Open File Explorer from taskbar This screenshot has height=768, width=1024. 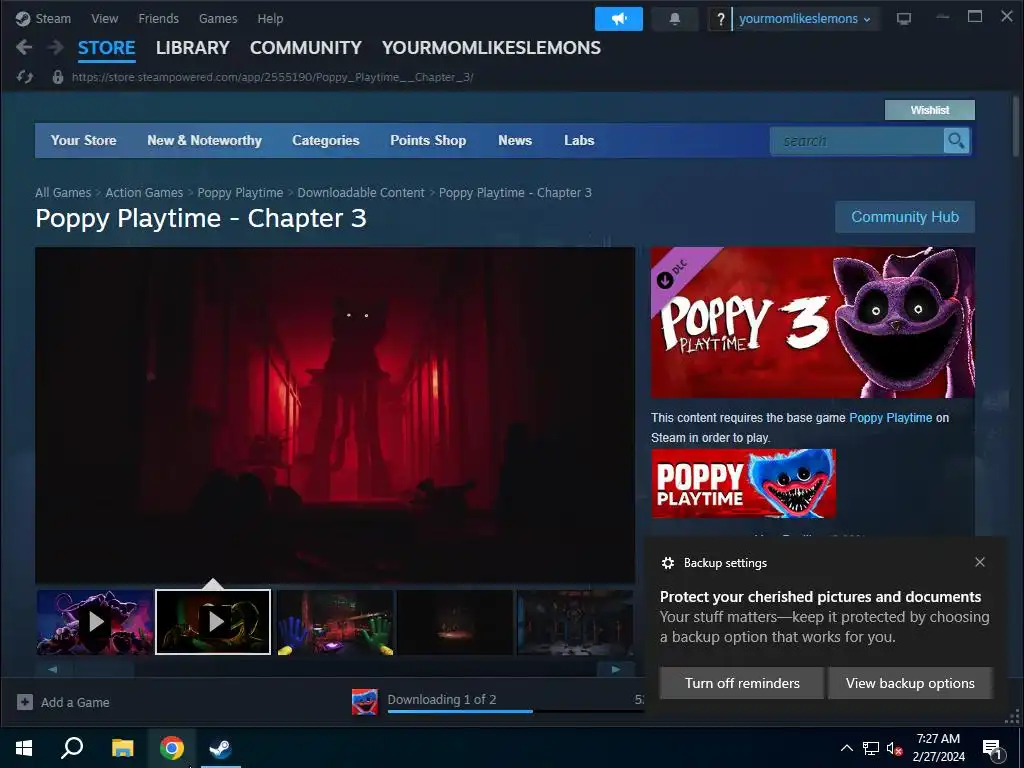[122, 748]
